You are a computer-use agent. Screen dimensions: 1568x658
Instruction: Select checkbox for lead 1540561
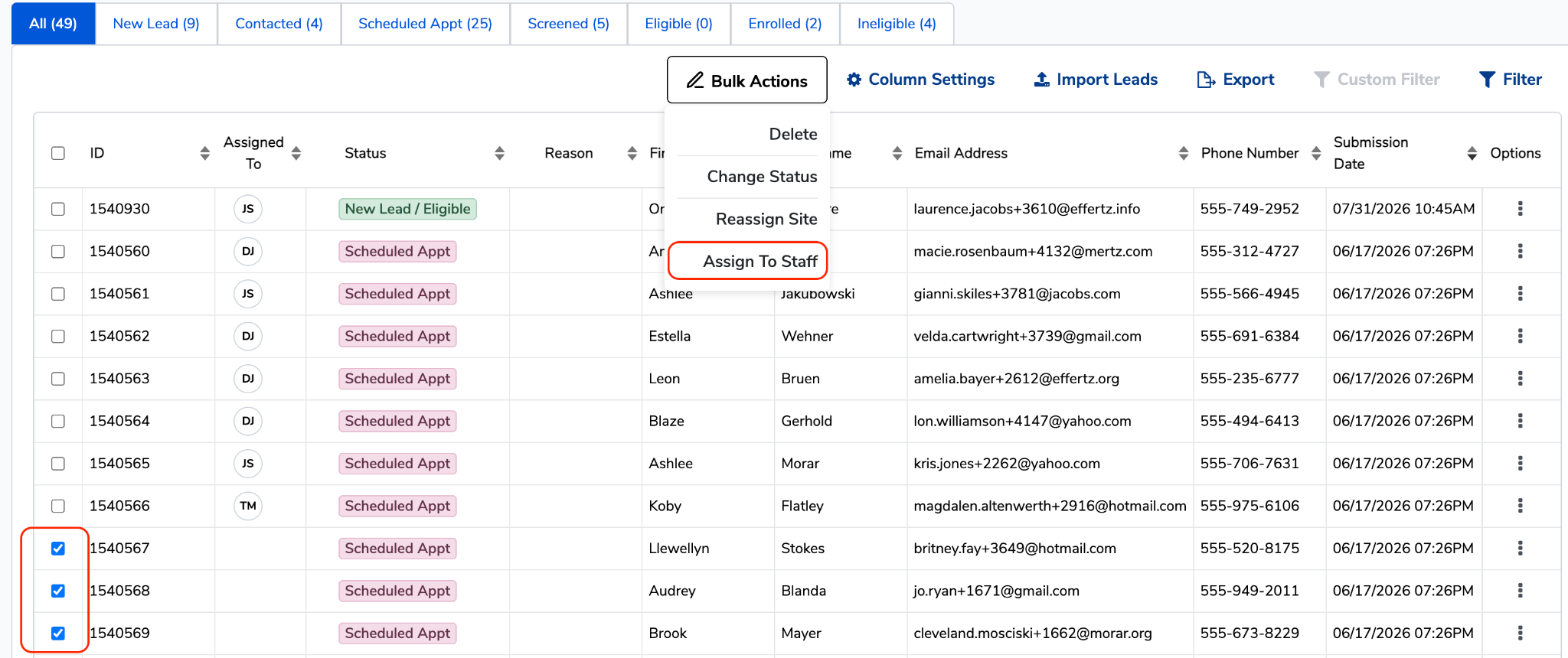[58, 294]
